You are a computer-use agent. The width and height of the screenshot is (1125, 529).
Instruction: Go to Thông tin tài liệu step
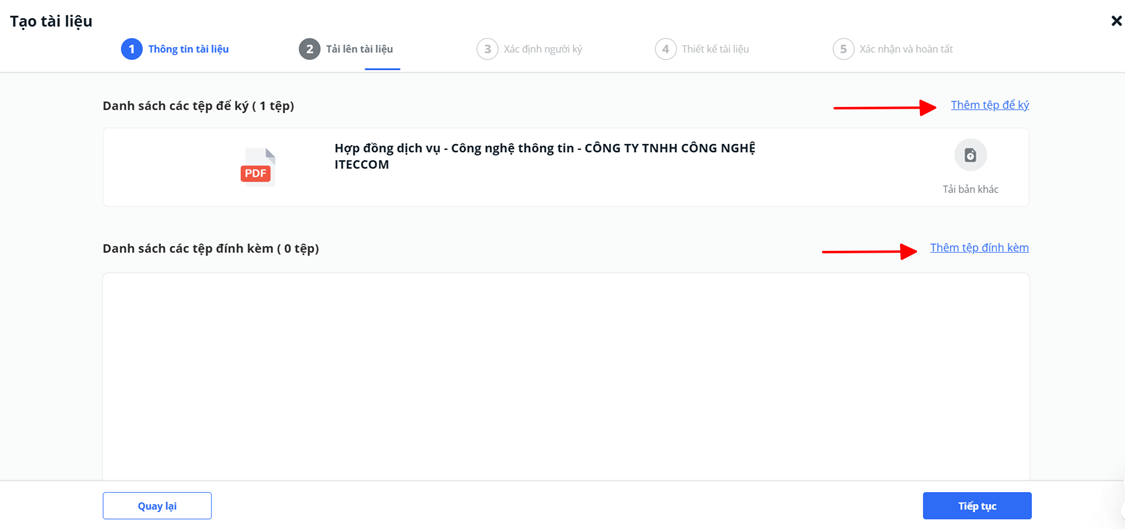[x=189, y=50]
